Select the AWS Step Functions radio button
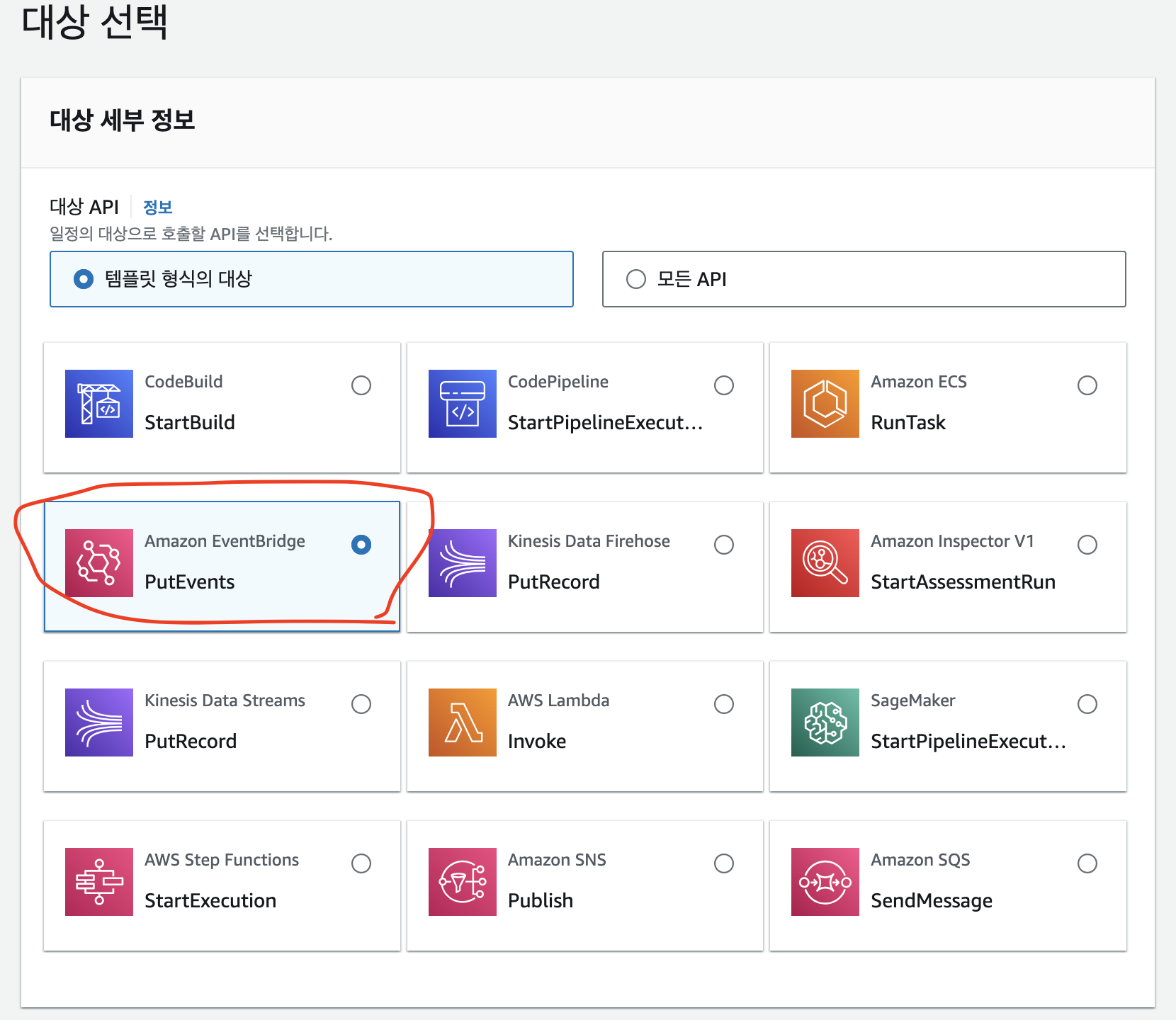Viewport: 1176px width, 1020px height. point(361,863)
